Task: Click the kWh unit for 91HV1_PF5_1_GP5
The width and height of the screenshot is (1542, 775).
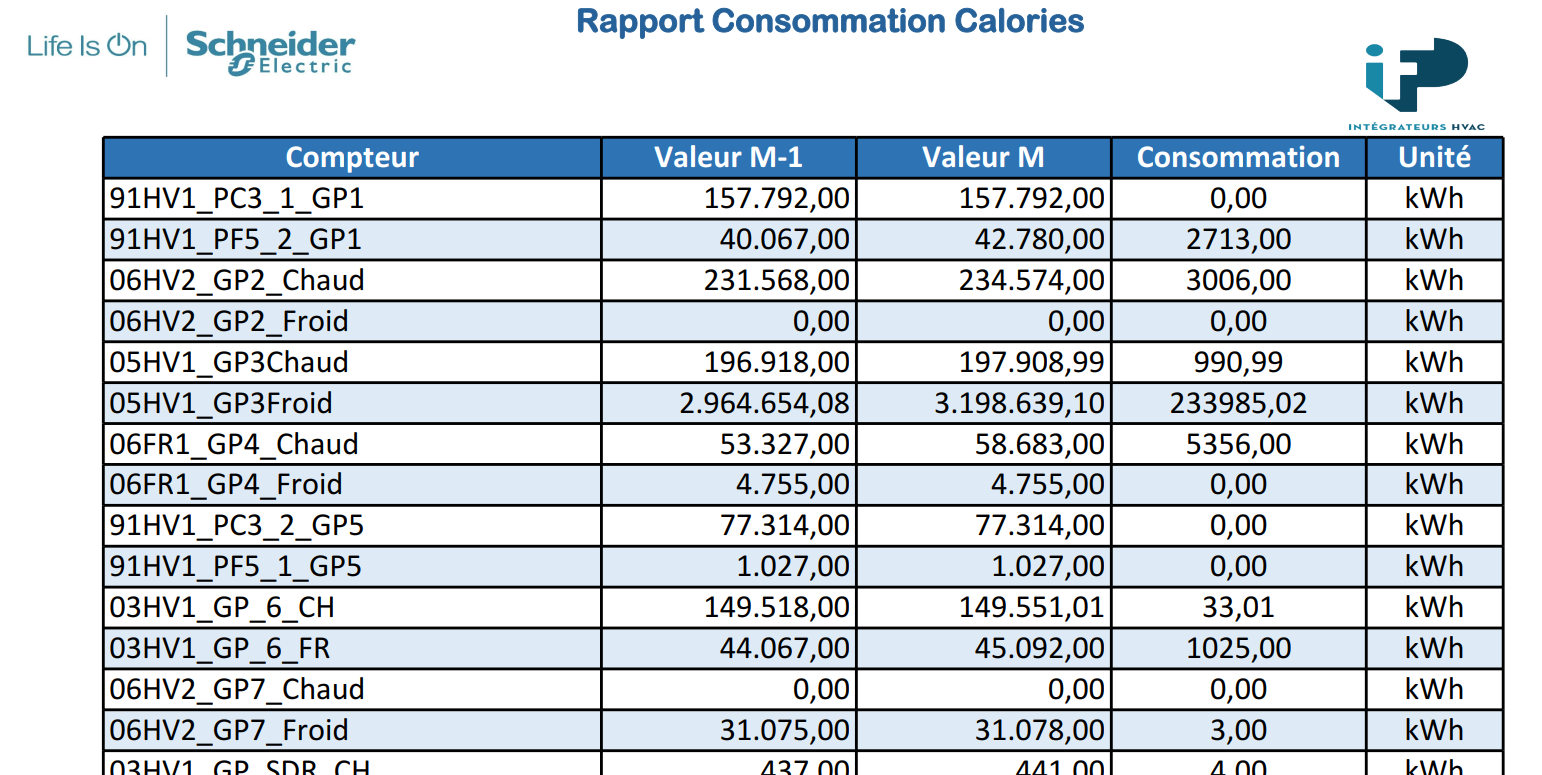Action: point(1435,567)
